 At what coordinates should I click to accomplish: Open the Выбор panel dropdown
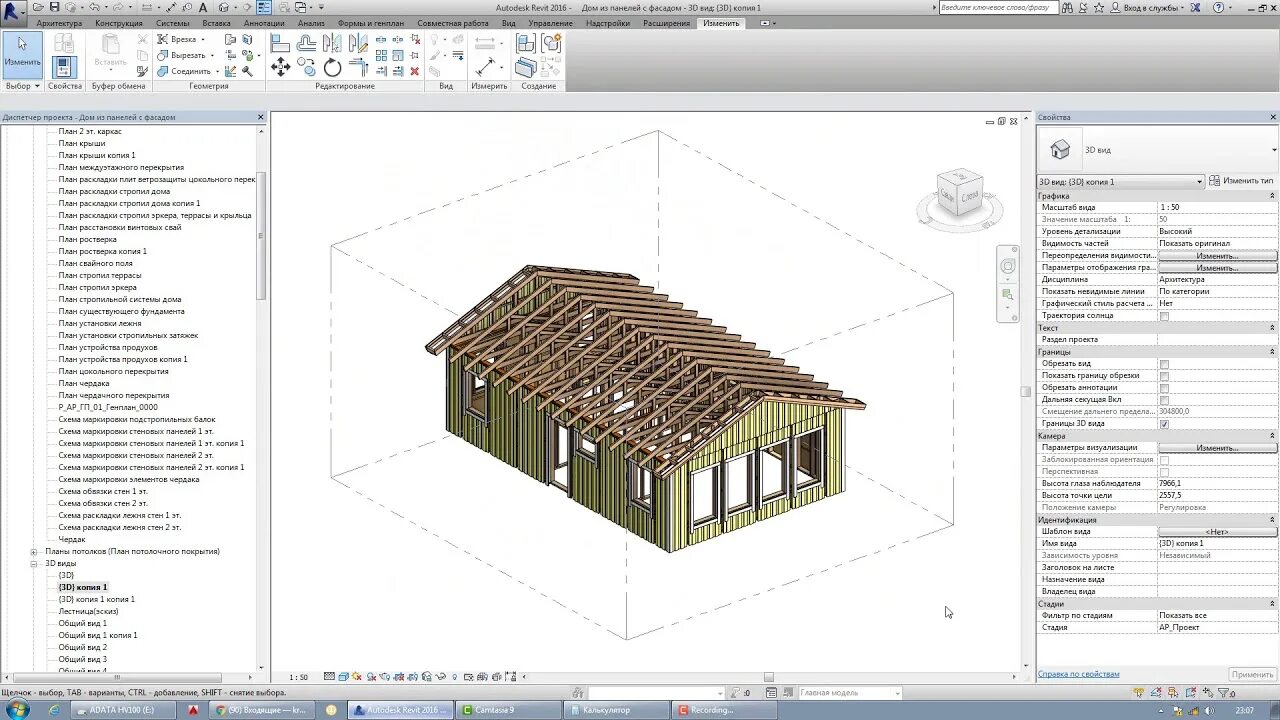[x=22, y=86]
